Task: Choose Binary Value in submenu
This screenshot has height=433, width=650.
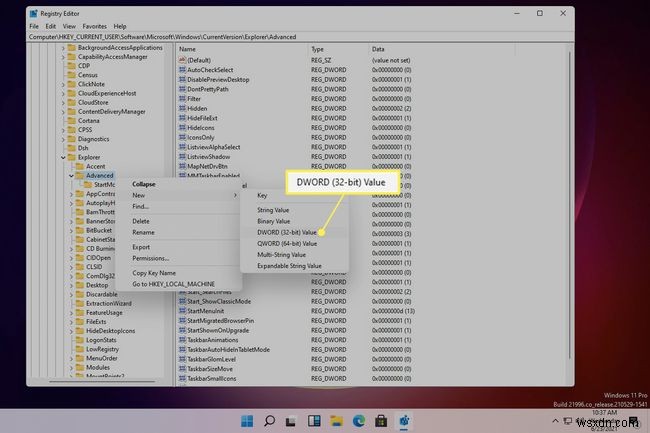Action: pos(273,221)
